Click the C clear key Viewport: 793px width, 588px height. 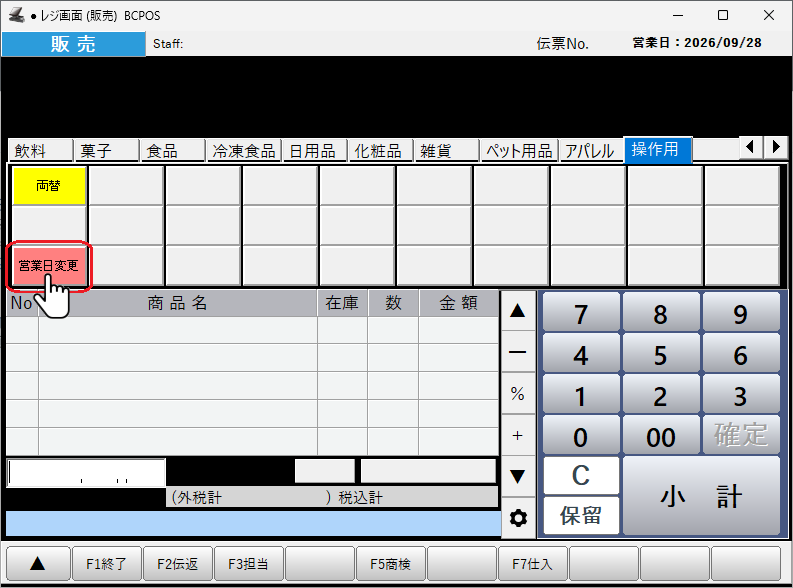click(x=581, y=475)
